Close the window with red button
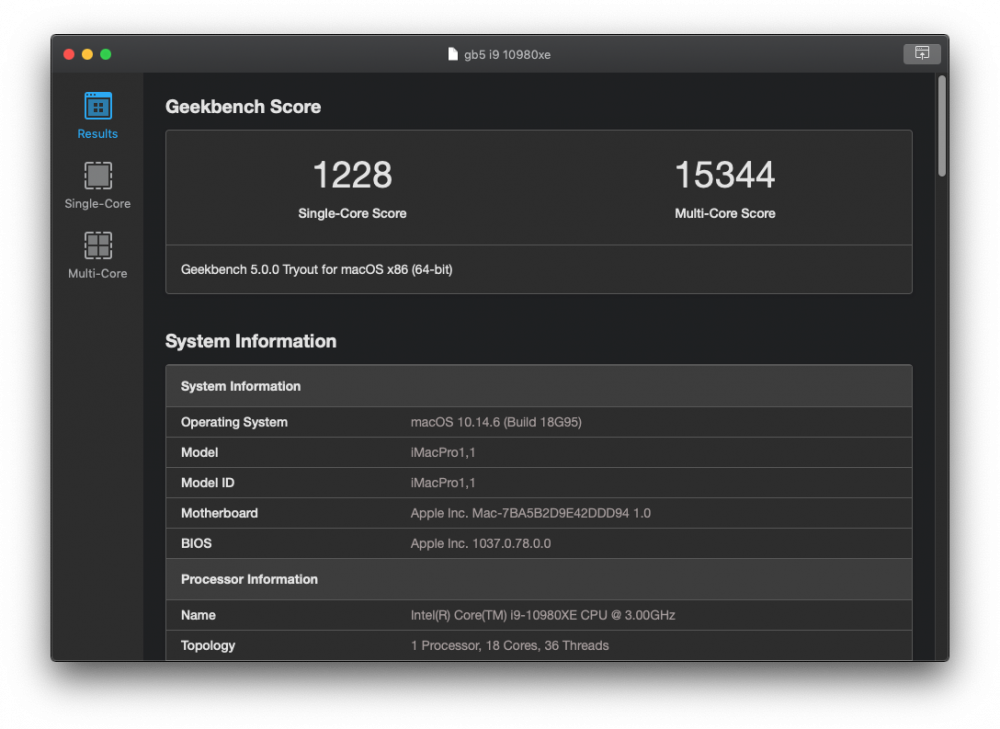This screenshot has height=729, width=1000. (x=69, y=54)
